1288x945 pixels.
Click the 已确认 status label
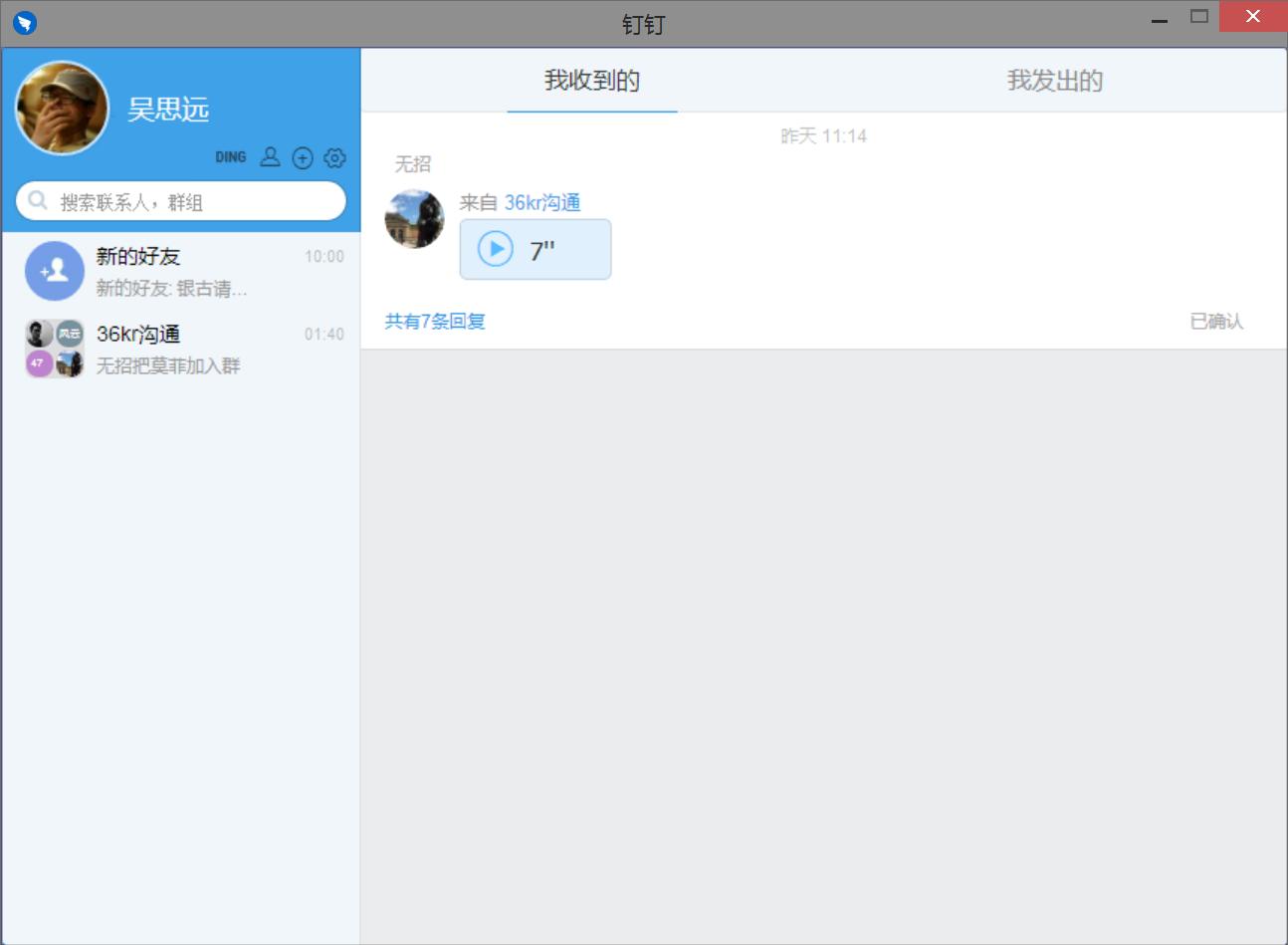pyautogui.click(x=1216, y=321)
